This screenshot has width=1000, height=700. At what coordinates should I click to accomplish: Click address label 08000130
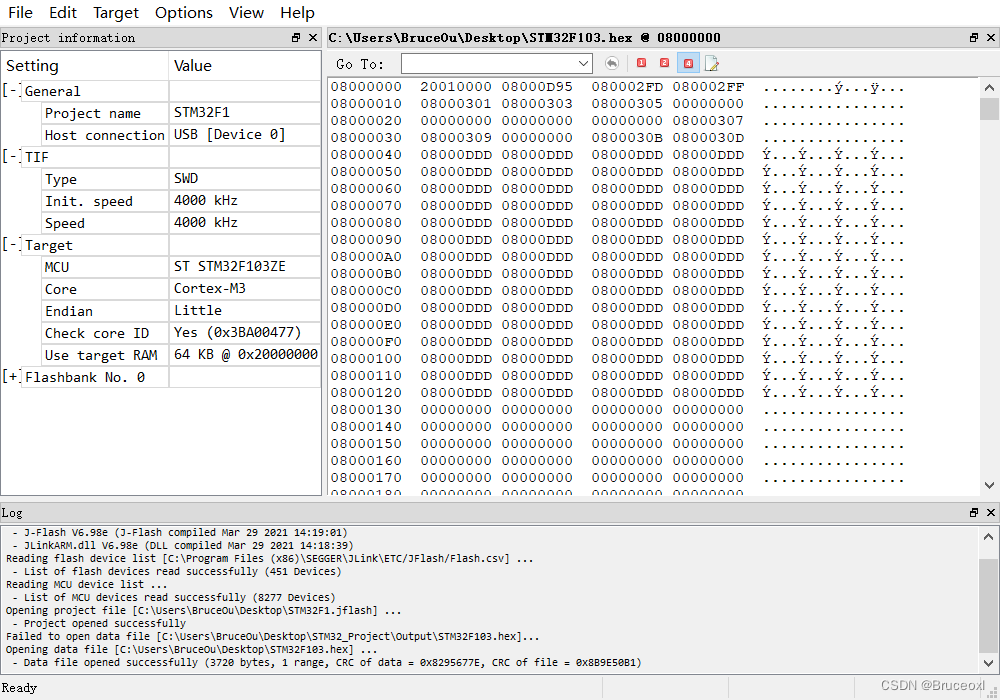coord(366,410)
